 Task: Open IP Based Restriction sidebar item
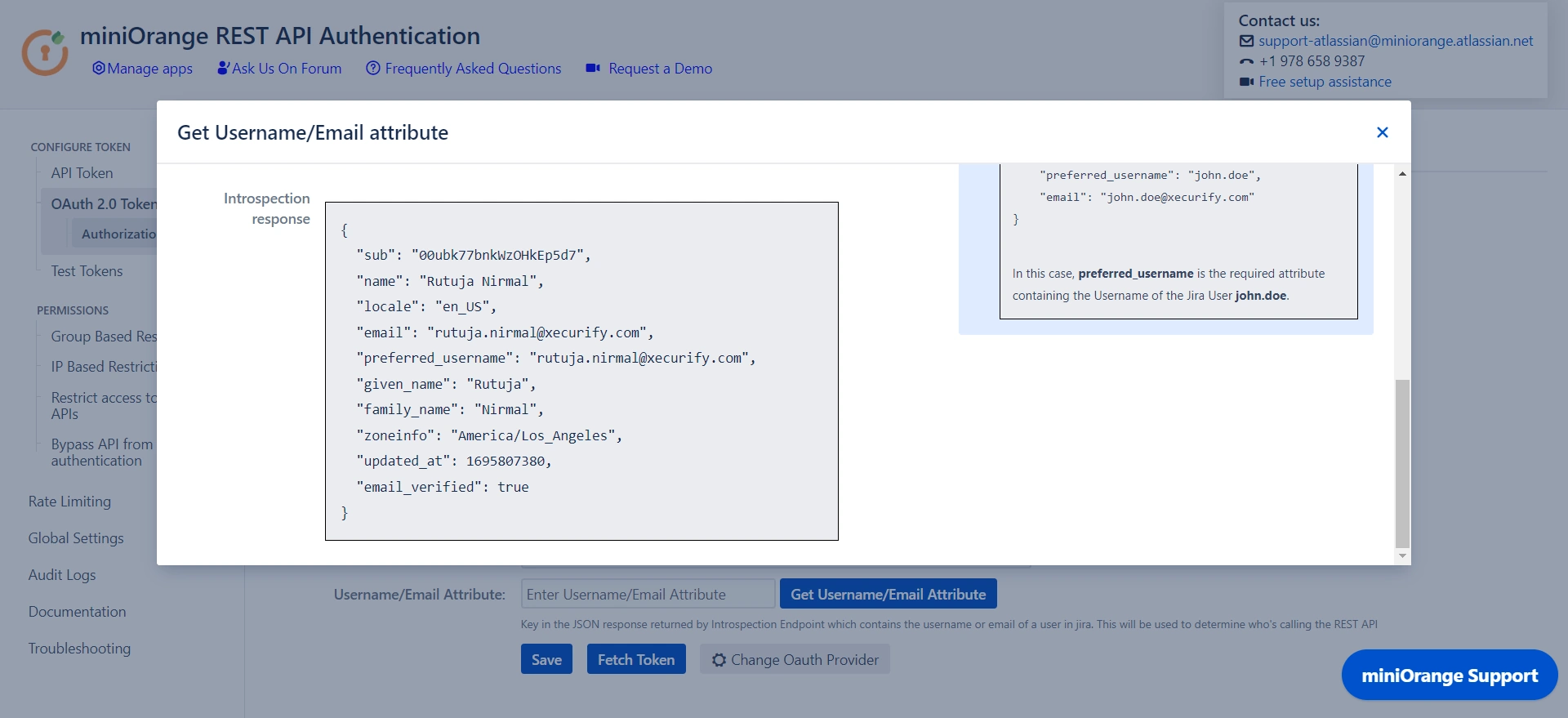(103, 367)
